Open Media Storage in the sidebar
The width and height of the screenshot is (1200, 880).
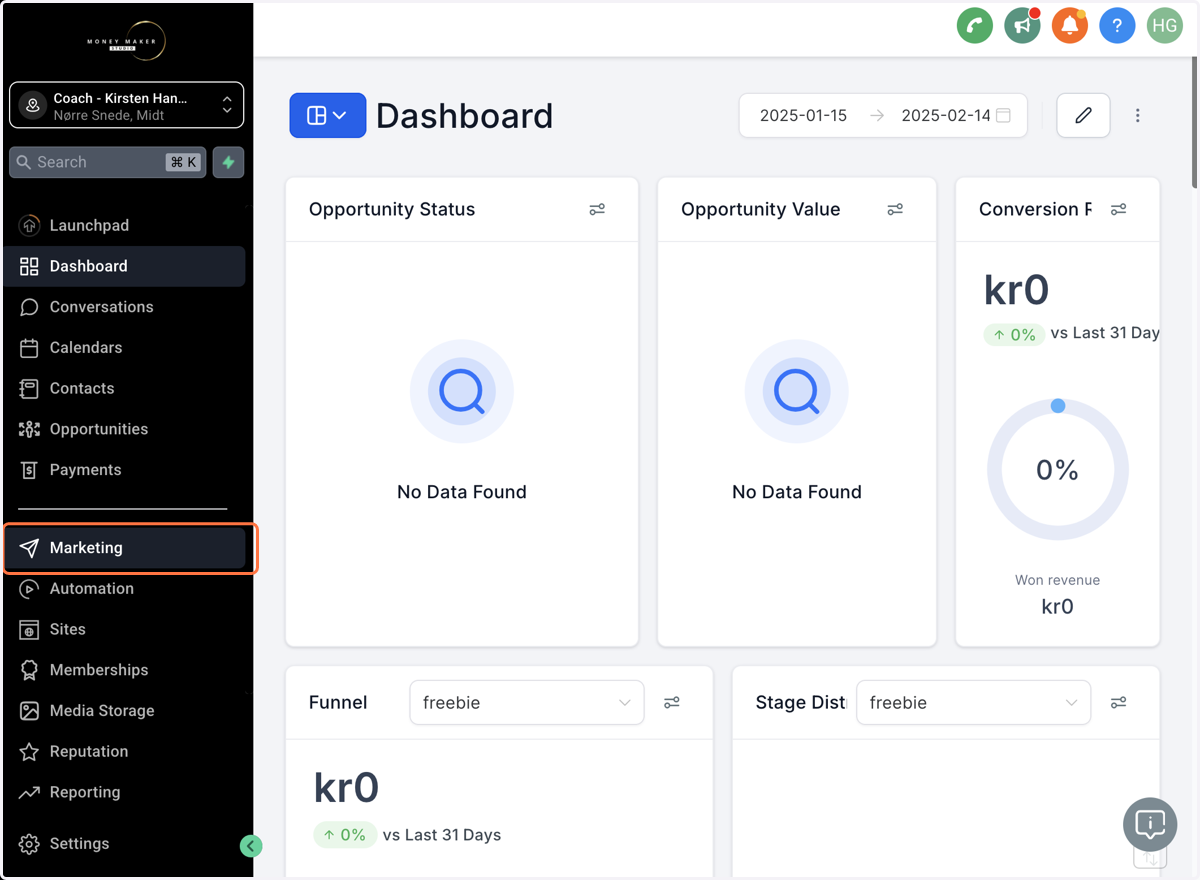(126, 711)
